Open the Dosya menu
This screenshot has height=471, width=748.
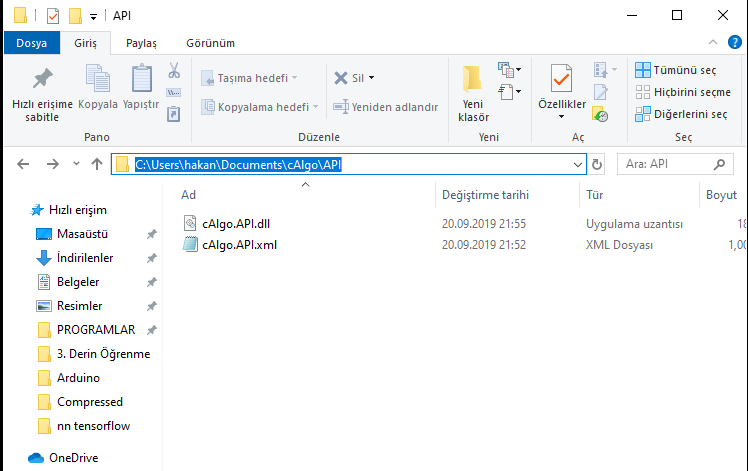(31, 43)
